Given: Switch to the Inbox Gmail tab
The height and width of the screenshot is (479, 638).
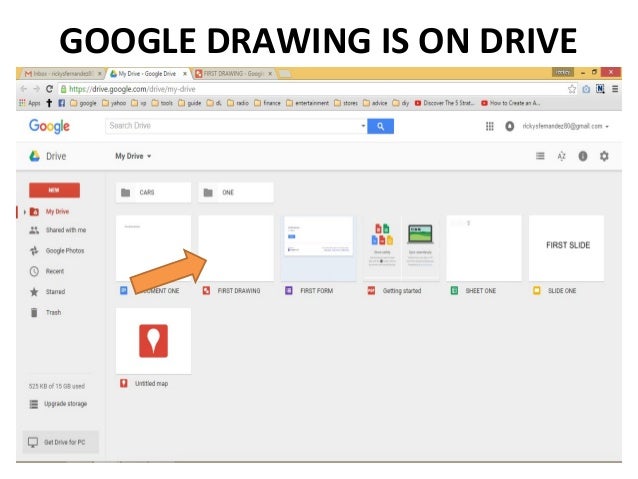Looking at the screenshot, I should pyautogui.click(x=62, y=74).
